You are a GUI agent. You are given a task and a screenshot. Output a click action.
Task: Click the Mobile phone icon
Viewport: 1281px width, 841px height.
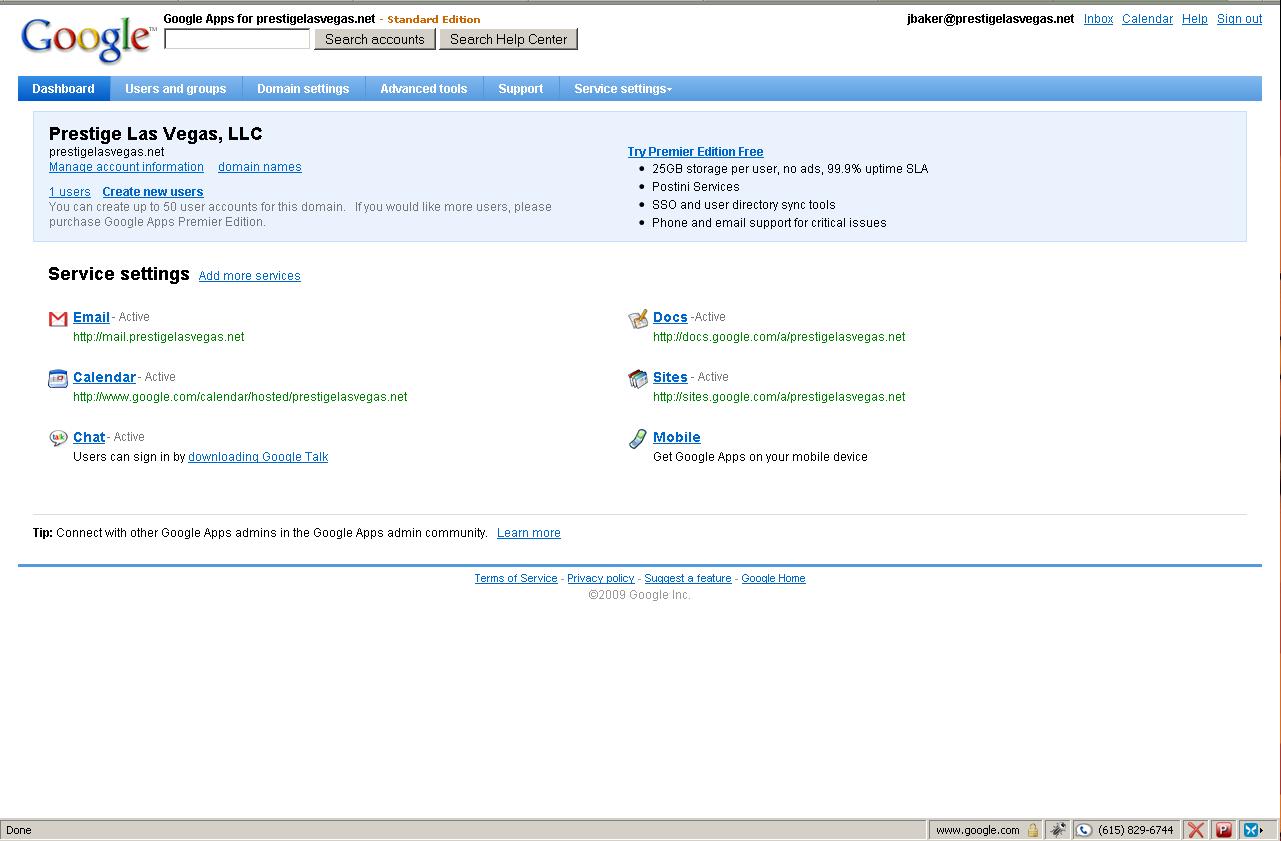(x=638, y=438)
